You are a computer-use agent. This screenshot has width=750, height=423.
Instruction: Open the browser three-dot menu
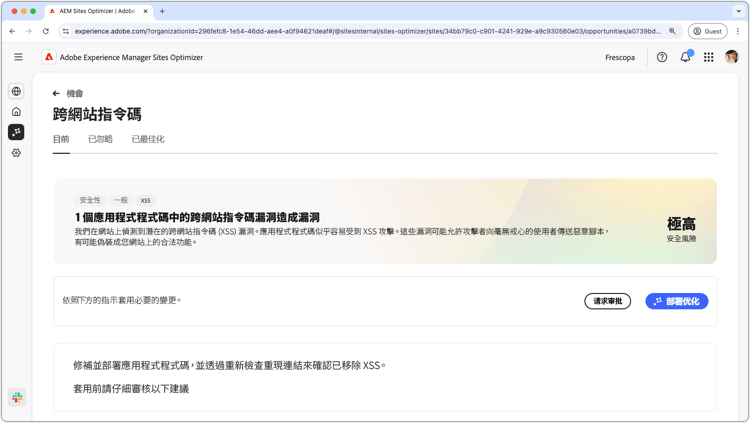coord(738,31)
